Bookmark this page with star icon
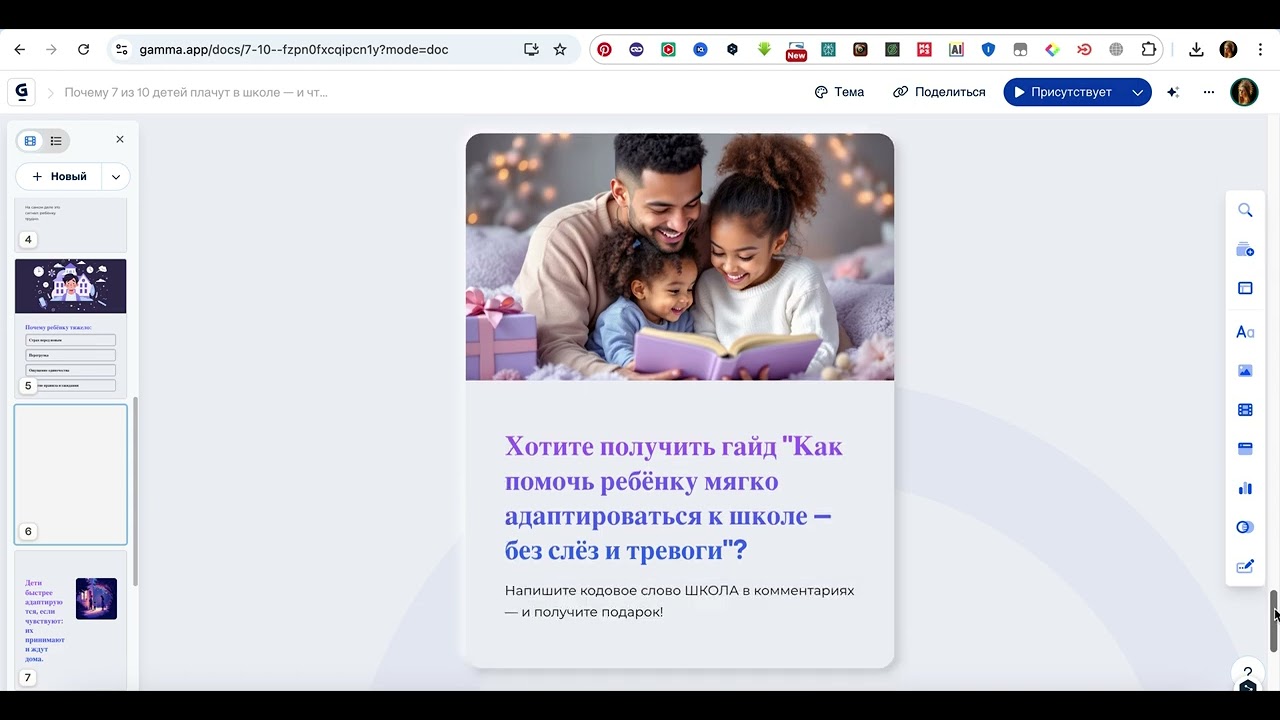The height and width of the screenshot is (720, 1280). (x=560, y=49)
